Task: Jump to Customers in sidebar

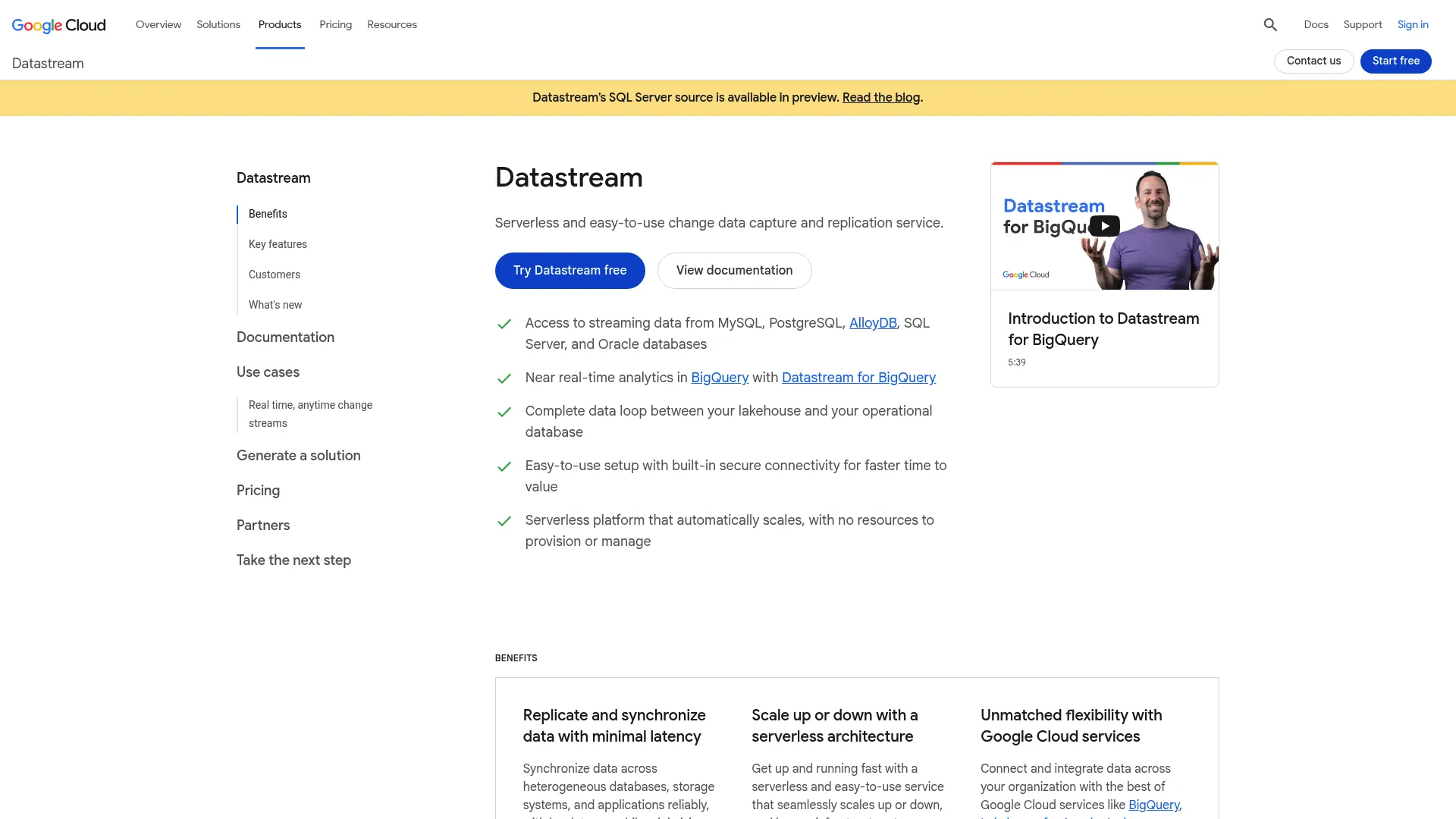Action: pyautogui.click(x=275, y=275)
